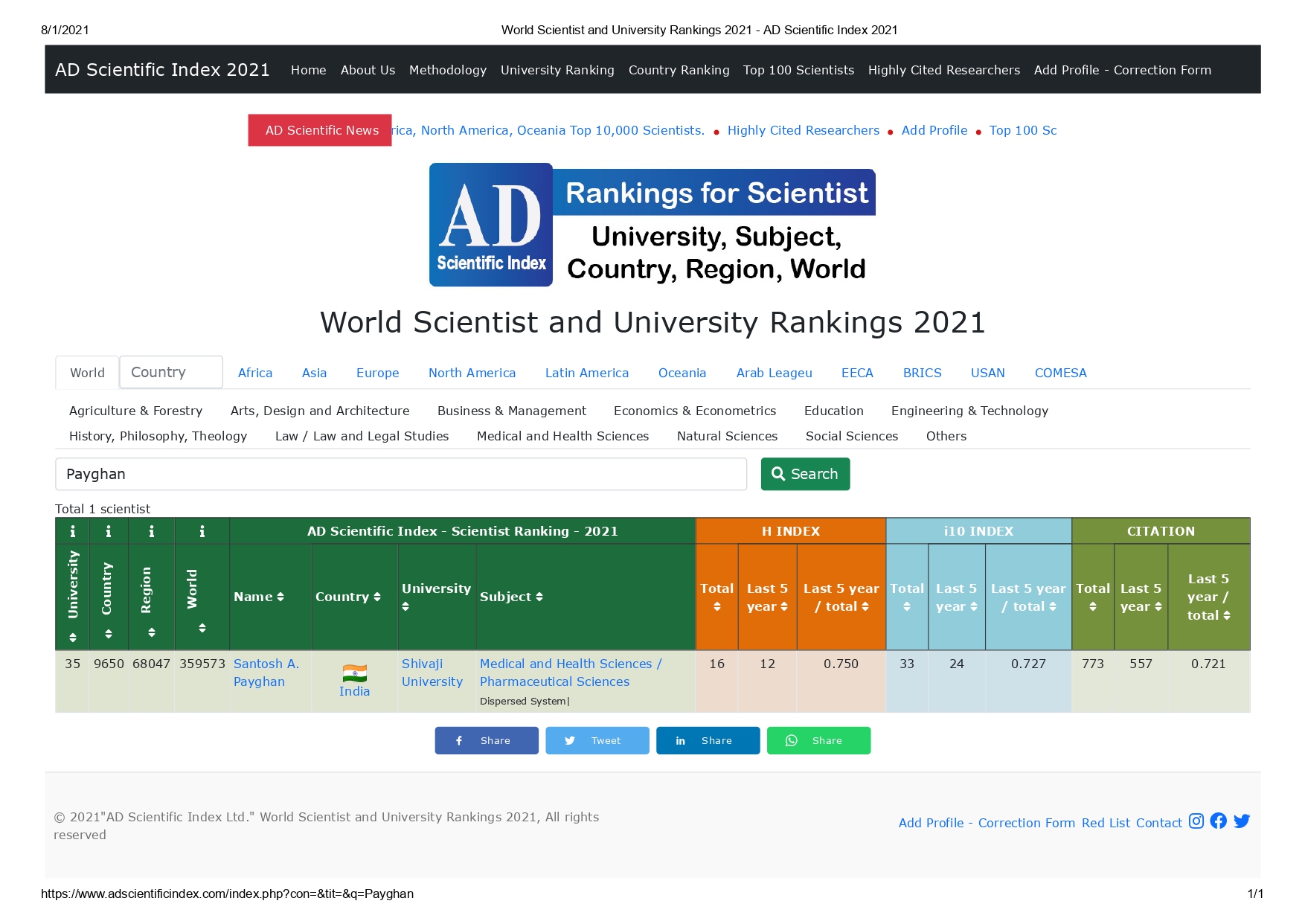This screenshot has width=1305, height=924.
Task: Sort rankings by Country column header
Action: (x=347, y=597)
